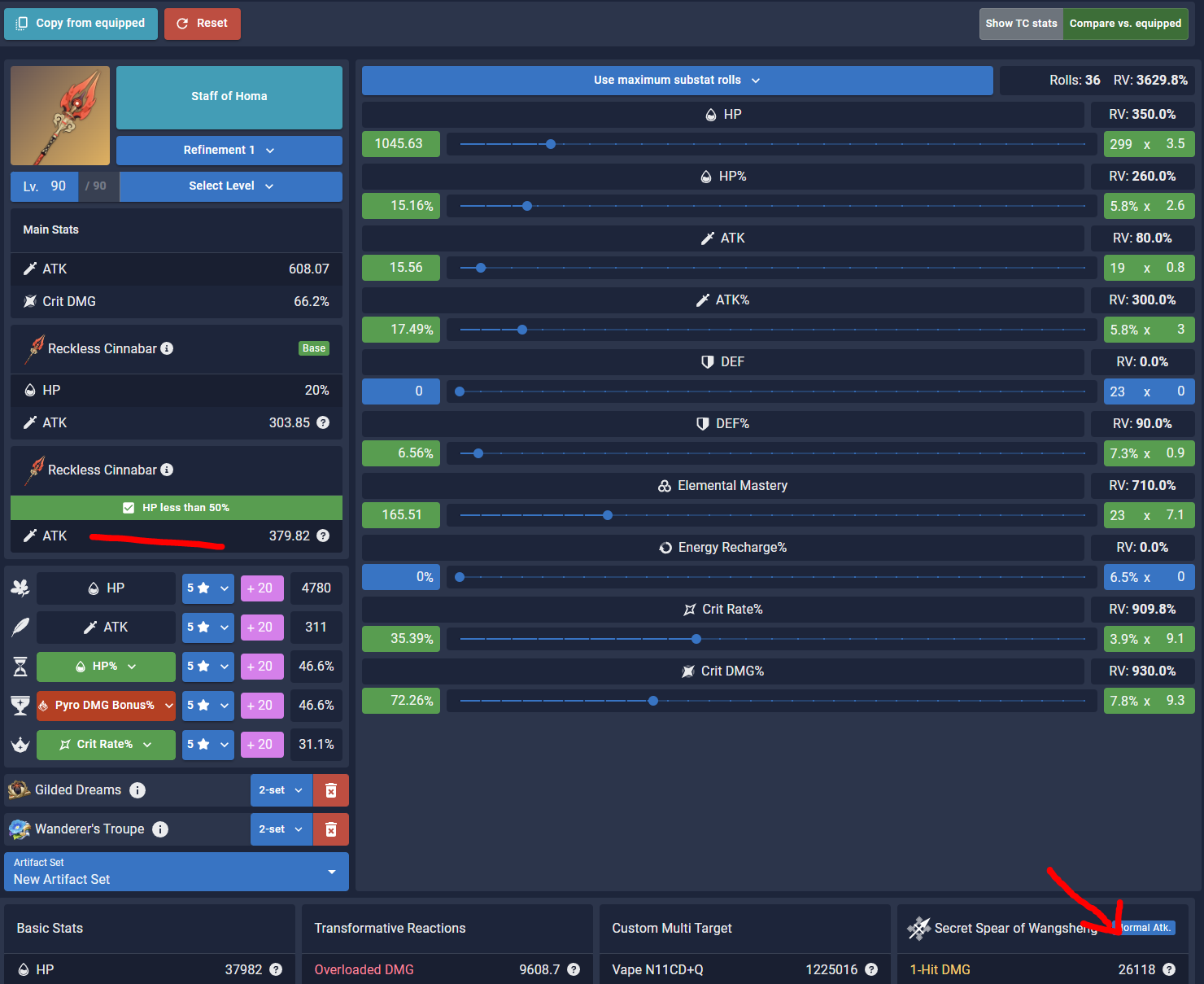Click the circlet artifact slot icon
Screen dimensions: 1204x984
20,744
